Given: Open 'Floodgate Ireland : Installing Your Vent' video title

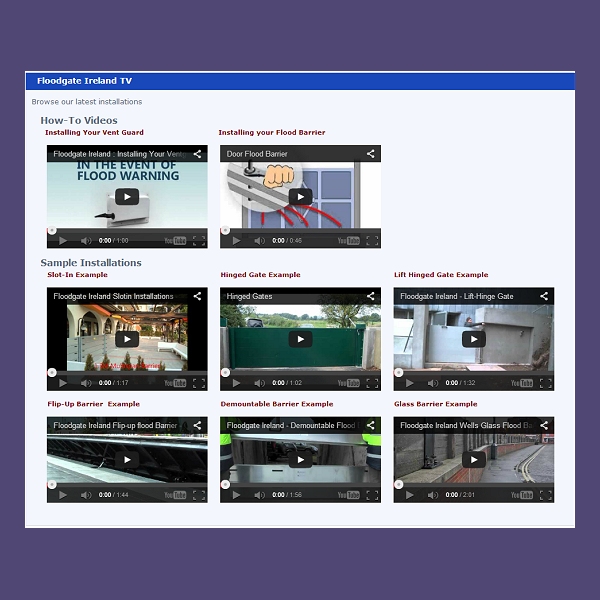Looking at the screenshot, I should [120, 154].
